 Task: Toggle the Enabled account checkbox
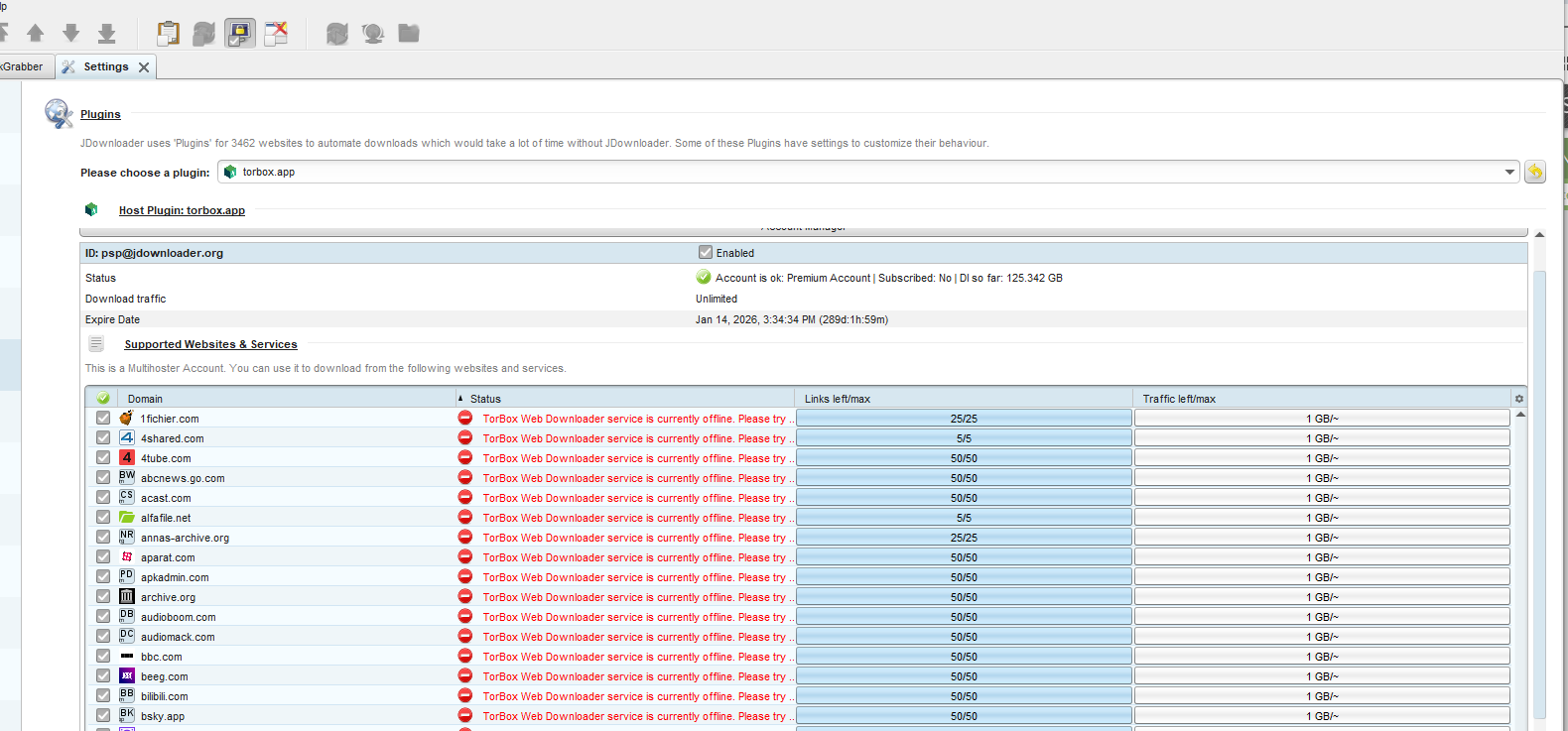coord(706,252)
